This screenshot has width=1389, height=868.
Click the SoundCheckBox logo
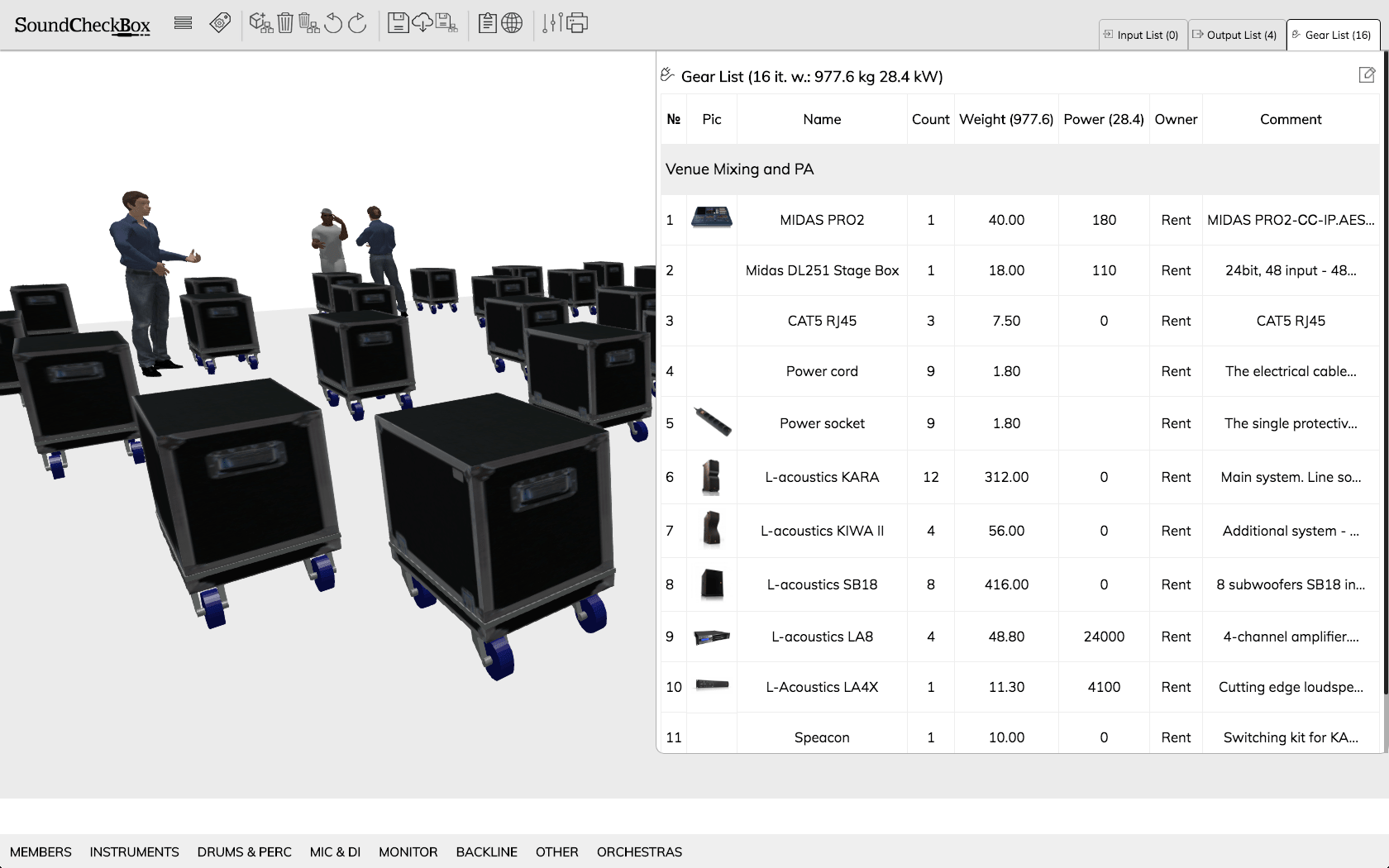pos(82,25)
